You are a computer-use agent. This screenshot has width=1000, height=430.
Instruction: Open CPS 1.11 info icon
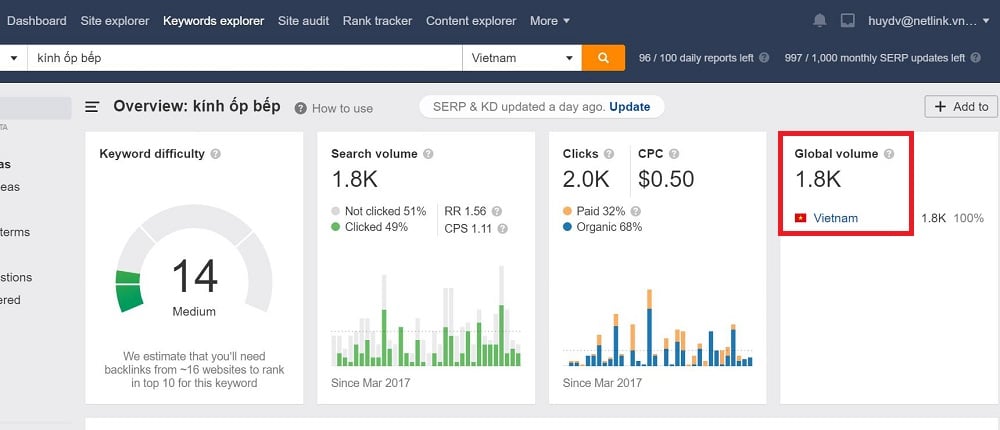click(x=503, y=228)
